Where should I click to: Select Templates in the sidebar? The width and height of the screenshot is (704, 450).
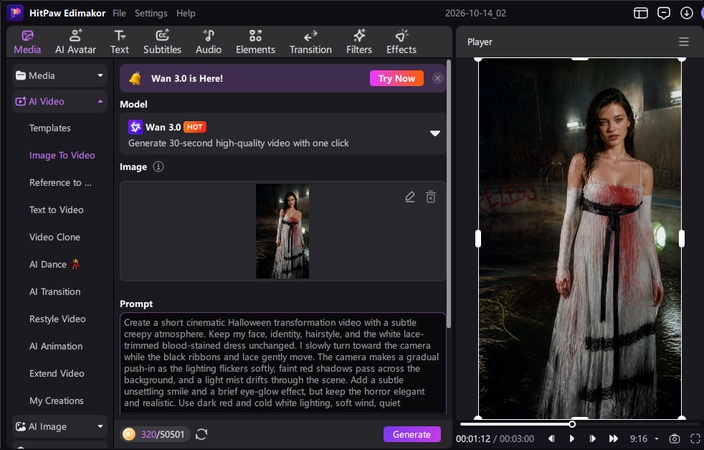point(50,128)
